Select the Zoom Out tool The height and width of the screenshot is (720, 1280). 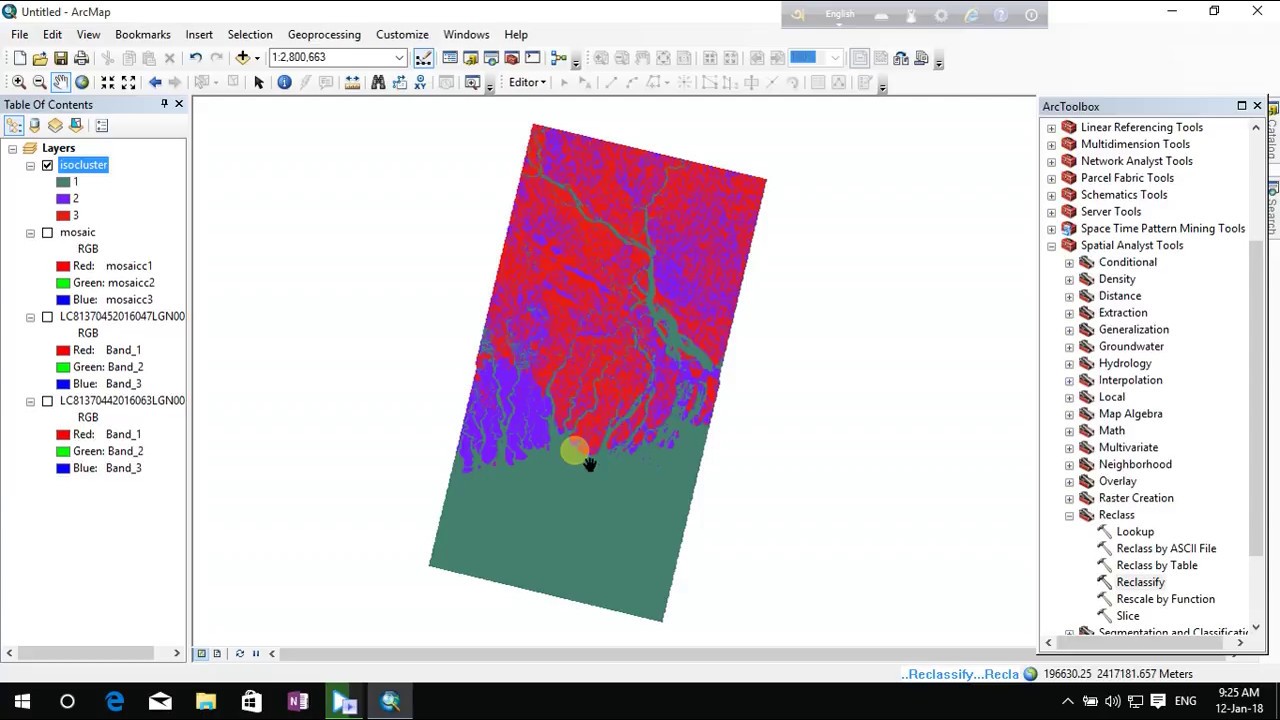pyautogui.click(x=39, y=82)
